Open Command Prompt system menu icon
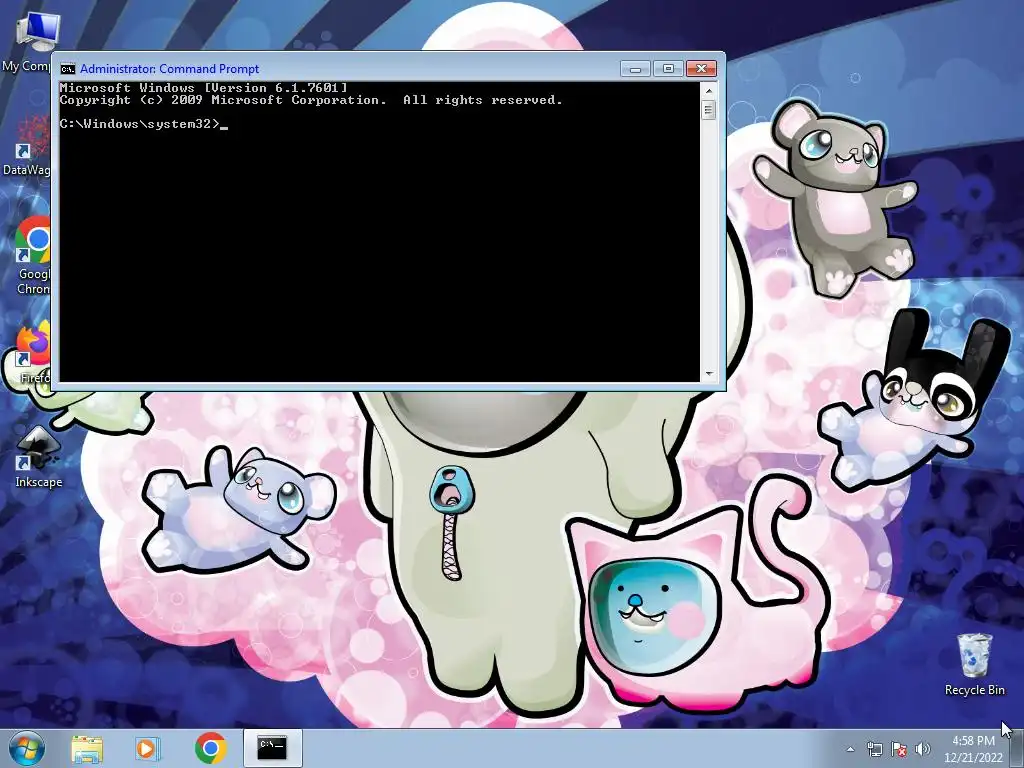The width and height of the screenshot is (1024, 768). click(67, 69)
